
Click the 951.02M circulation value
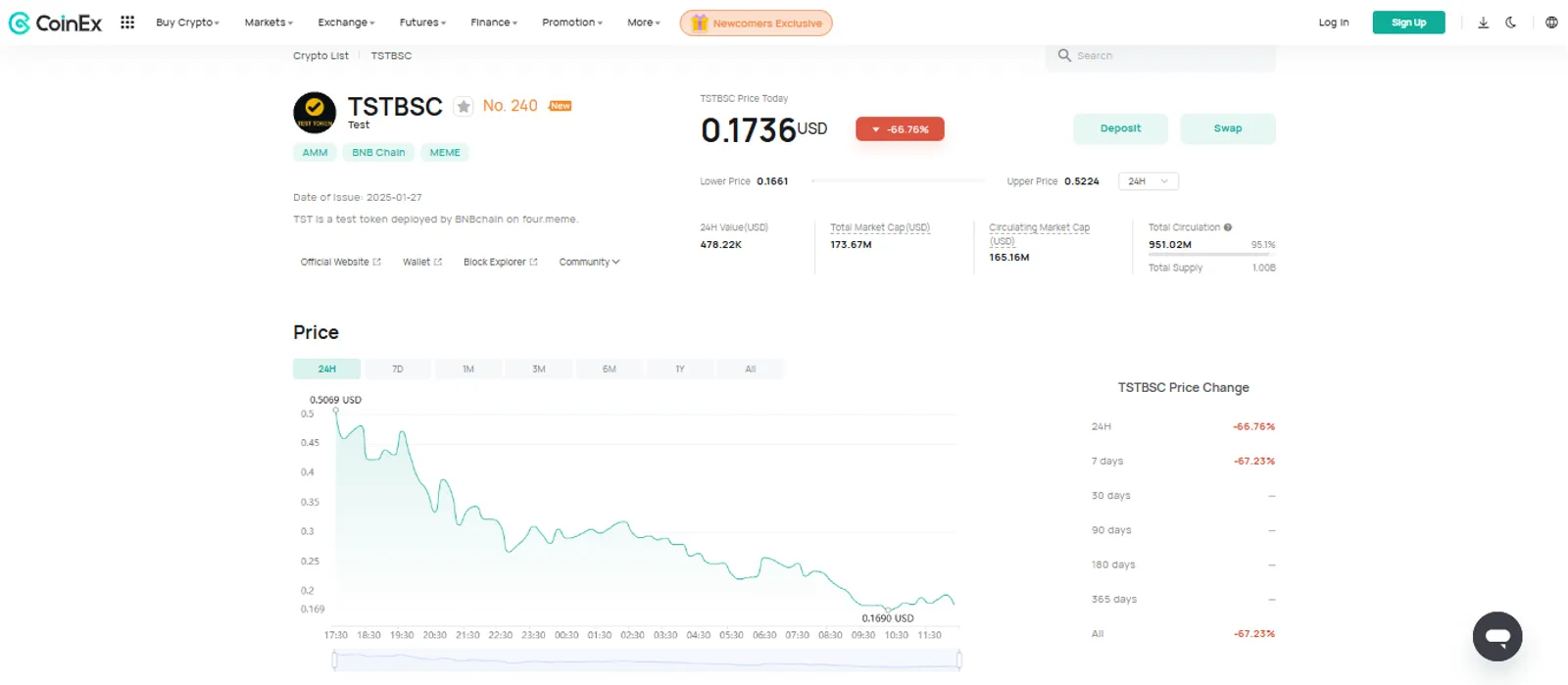click(1170, 245)
